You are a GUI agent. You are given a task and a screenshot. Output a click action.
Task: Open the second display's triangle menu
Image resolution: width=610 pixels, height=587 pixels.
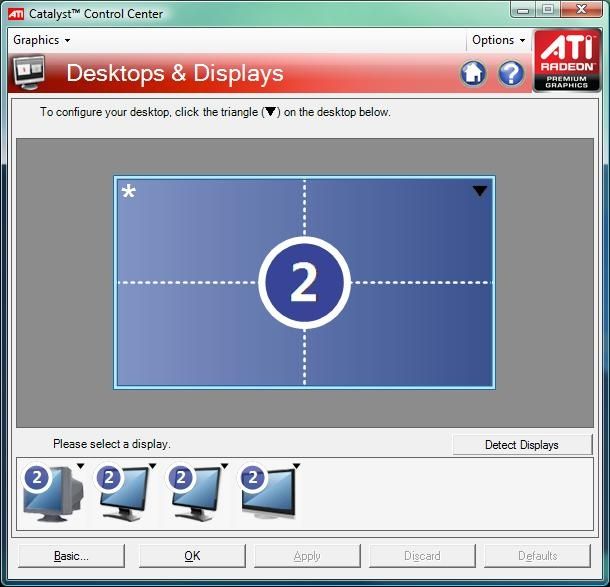click(x=152, y=466)
